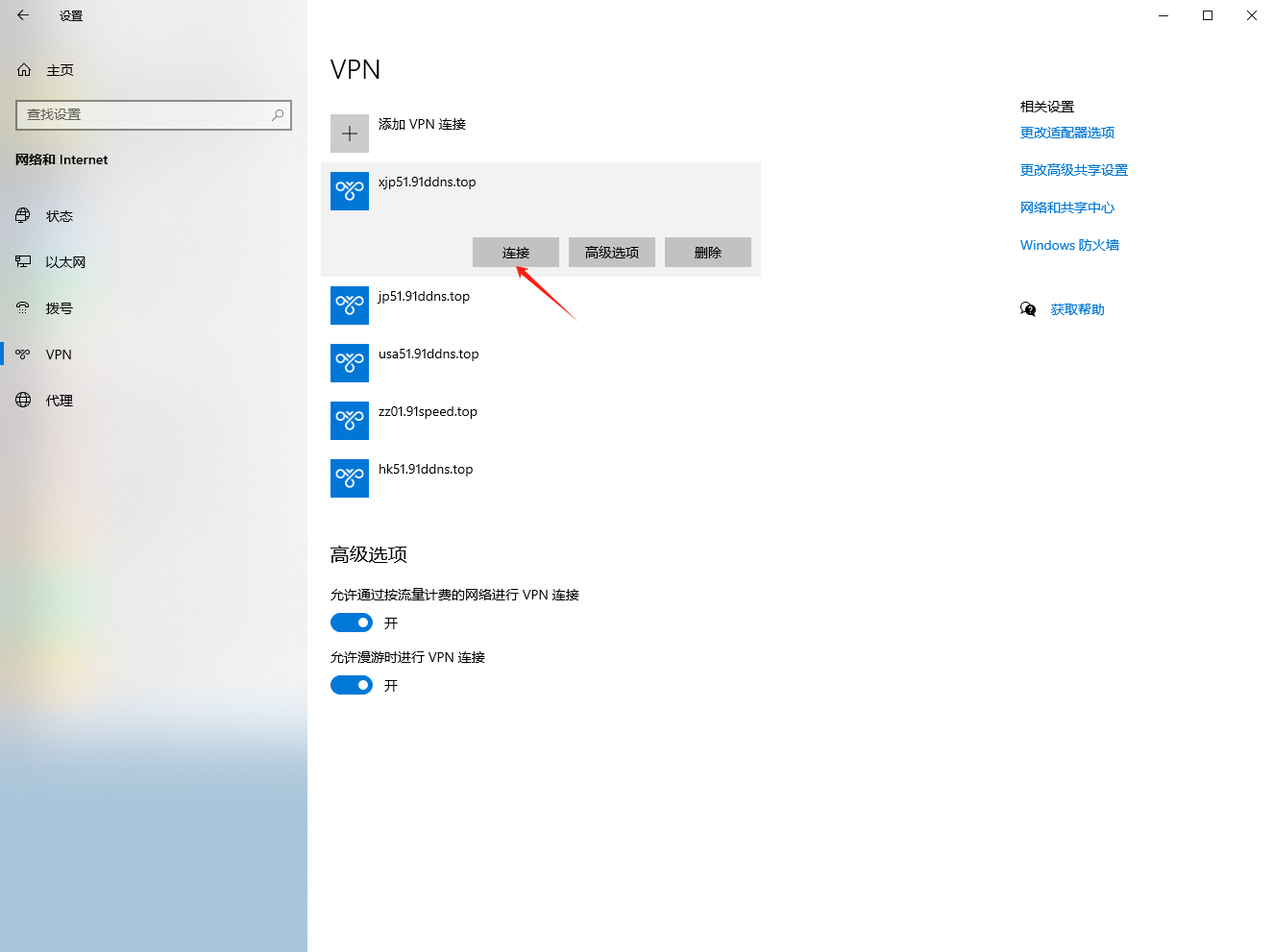Open 高级选项 for the selected VPN

pos(612,253)
